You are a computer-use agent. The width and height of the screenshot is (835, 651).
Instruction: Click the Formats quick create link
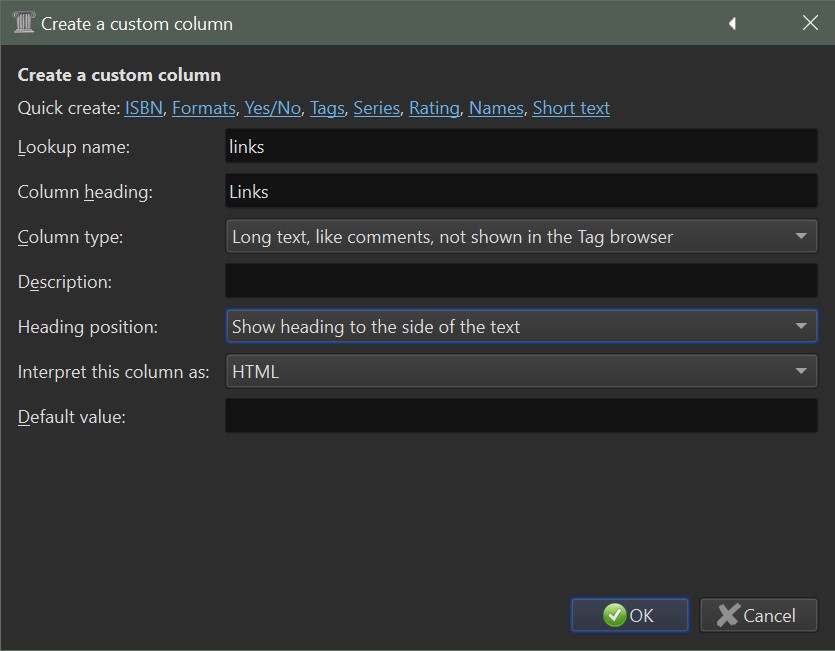click(x=204, y=108)
